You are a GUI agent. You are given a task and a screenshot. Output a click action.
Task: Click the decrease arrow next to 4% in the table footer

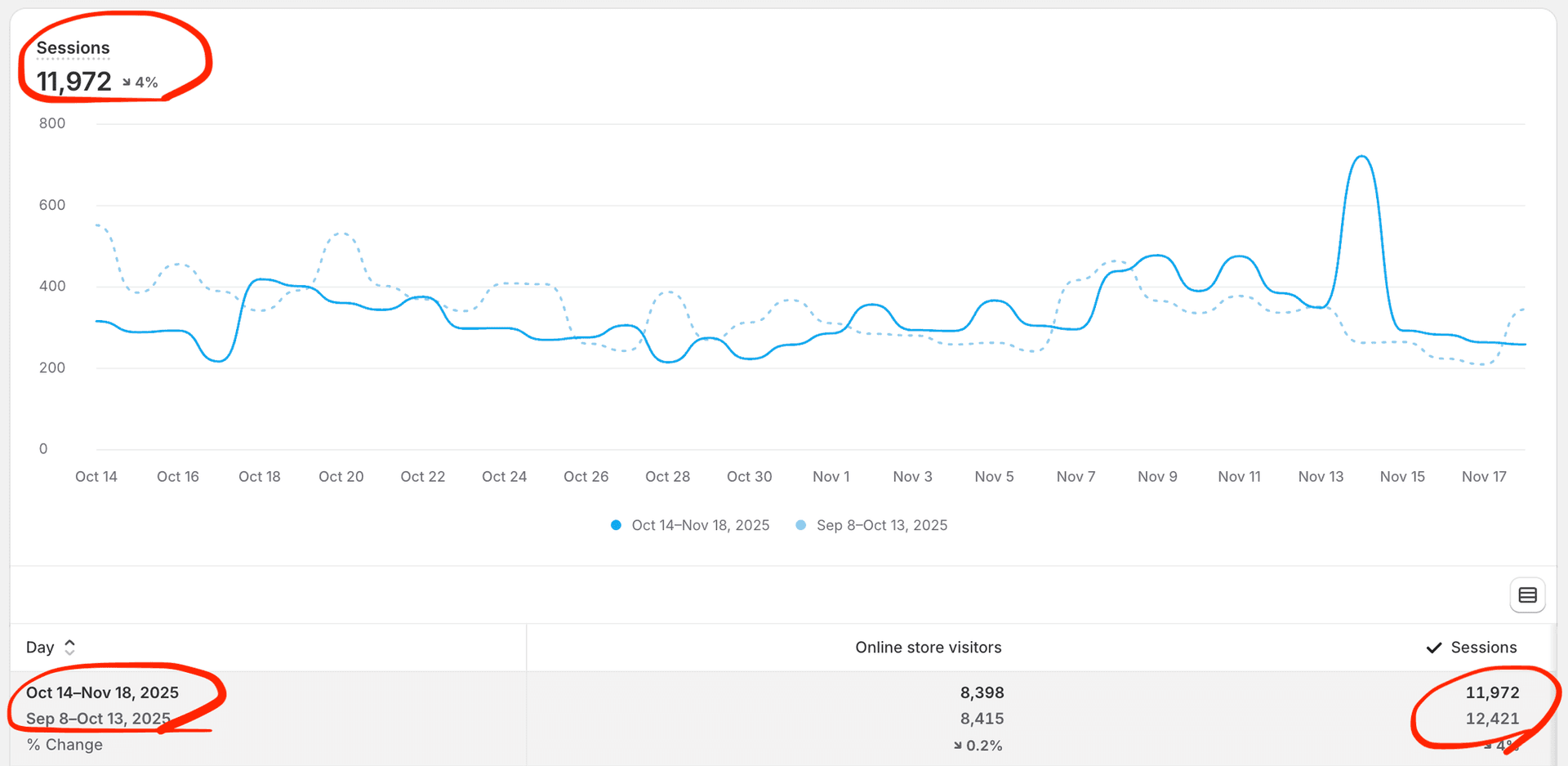tap(1488, 745)
